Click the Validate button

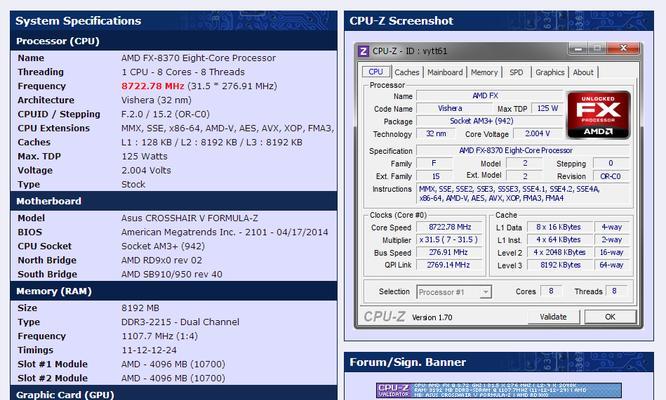[553, 317]
